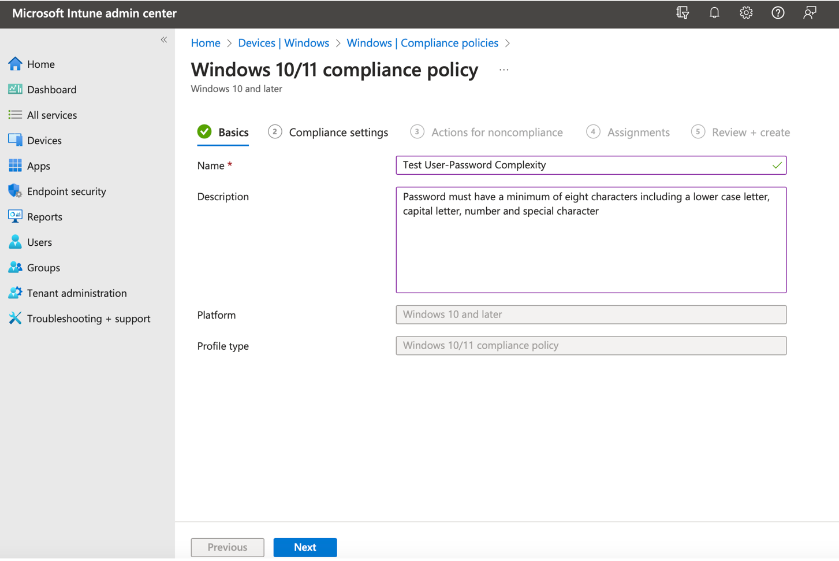Click the Groups people icon
Viewport: 839px width, 561px height.
(15, 267)
